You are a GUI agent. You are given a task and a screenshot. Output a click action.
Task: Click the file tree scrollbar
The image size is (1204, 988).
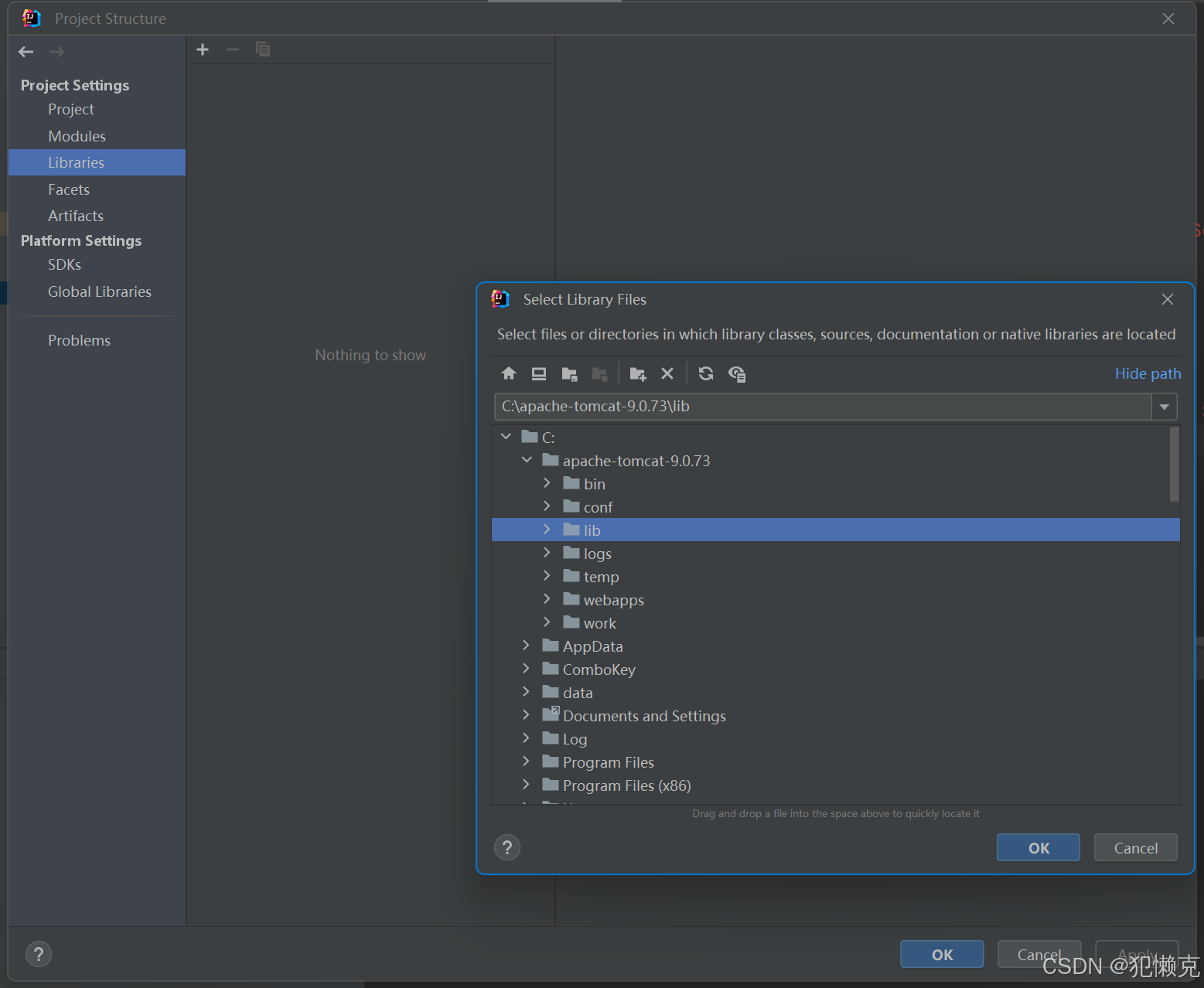(x=1173, y=464)
